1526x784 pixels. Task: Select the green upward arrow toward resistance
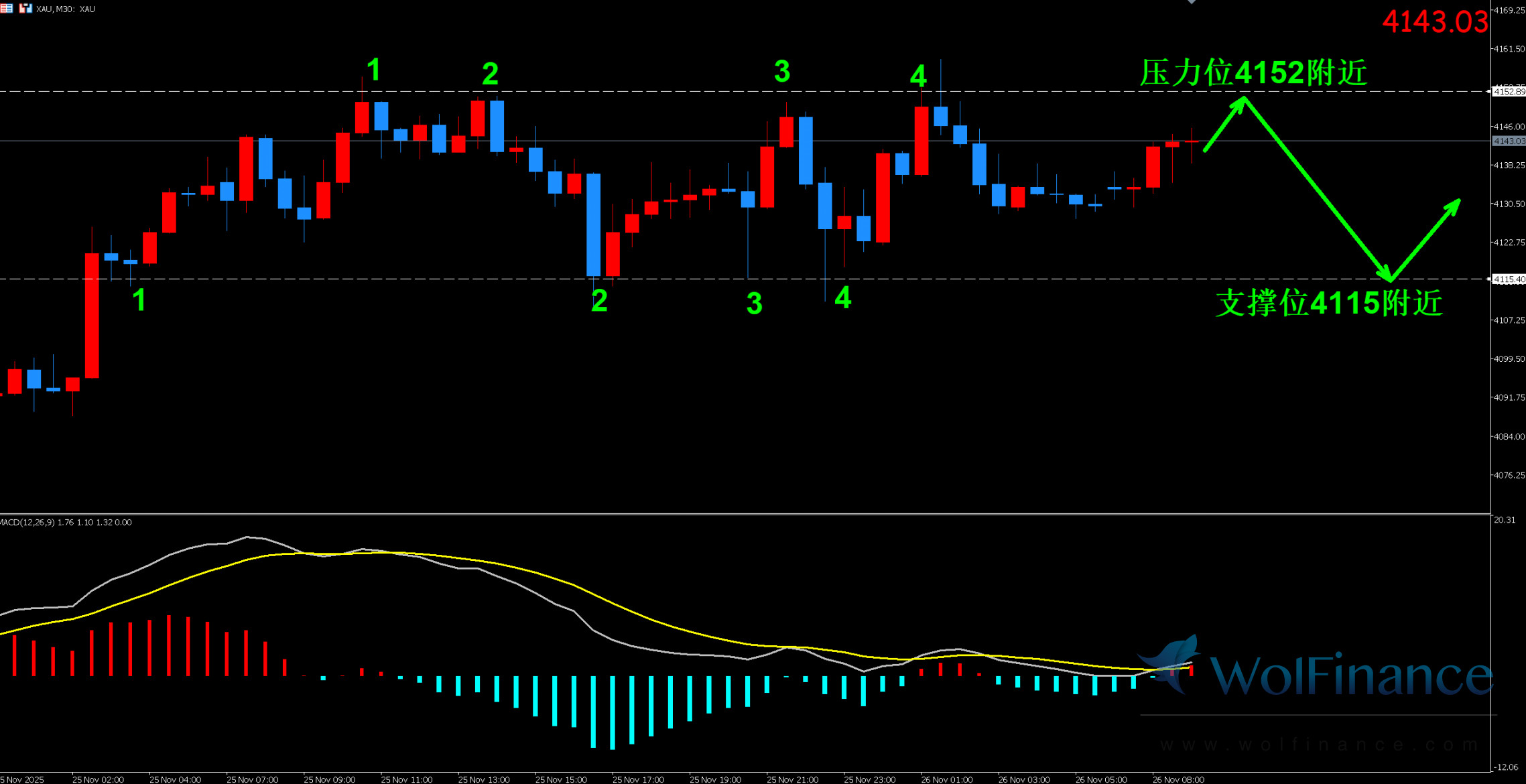pos(1224,125)
